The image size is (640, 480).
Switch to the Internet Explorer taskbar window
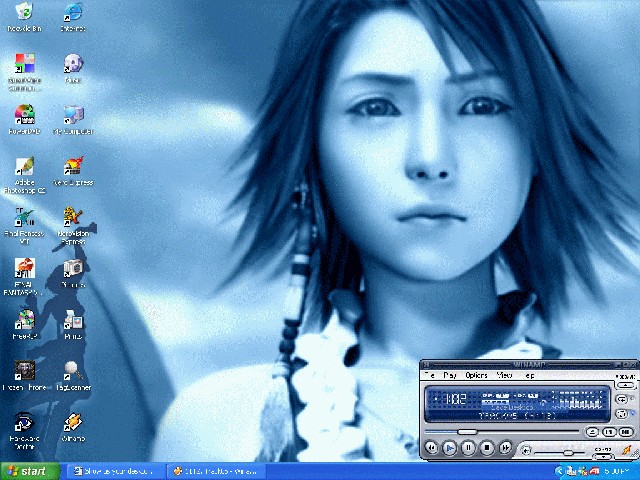[114, 471]
